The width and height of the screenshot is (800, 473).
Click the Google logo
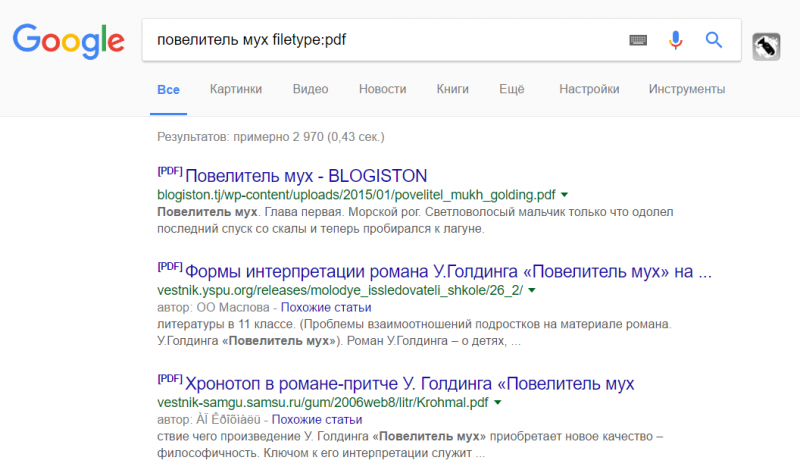68,41
